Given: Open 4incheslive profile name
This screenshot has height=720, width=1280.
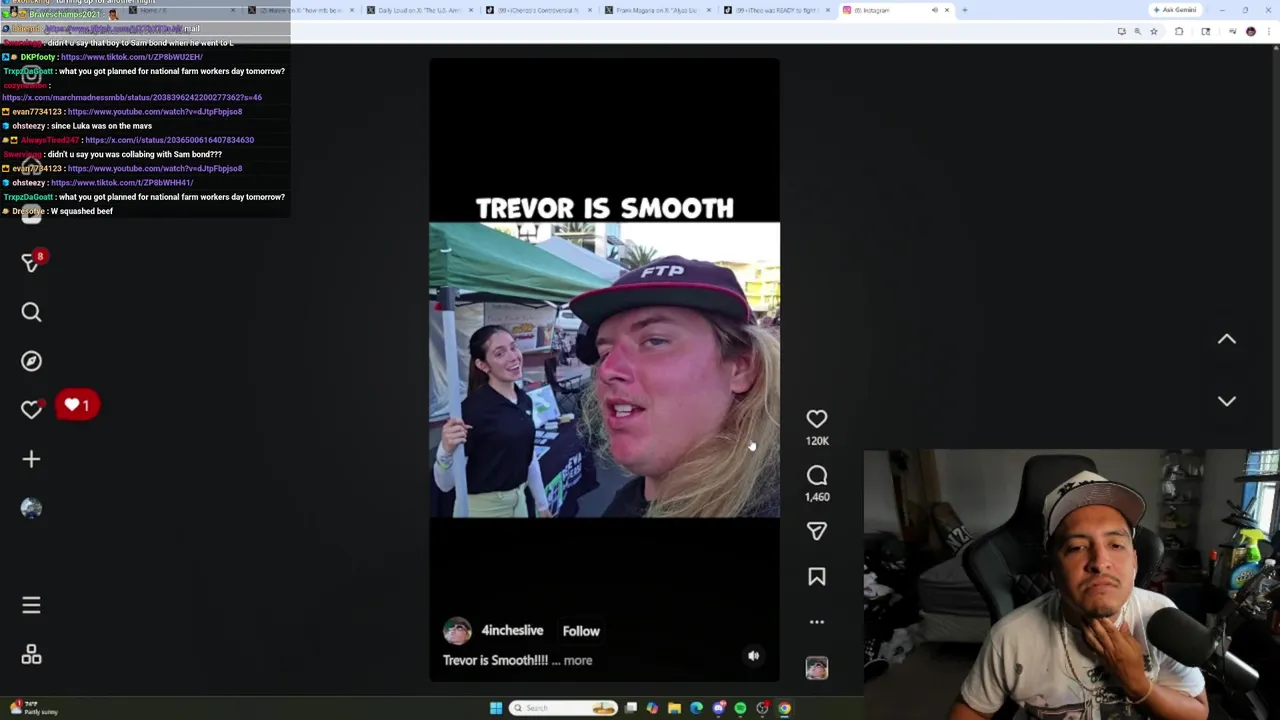Looking at the screenshot, I should coord(512,630).
